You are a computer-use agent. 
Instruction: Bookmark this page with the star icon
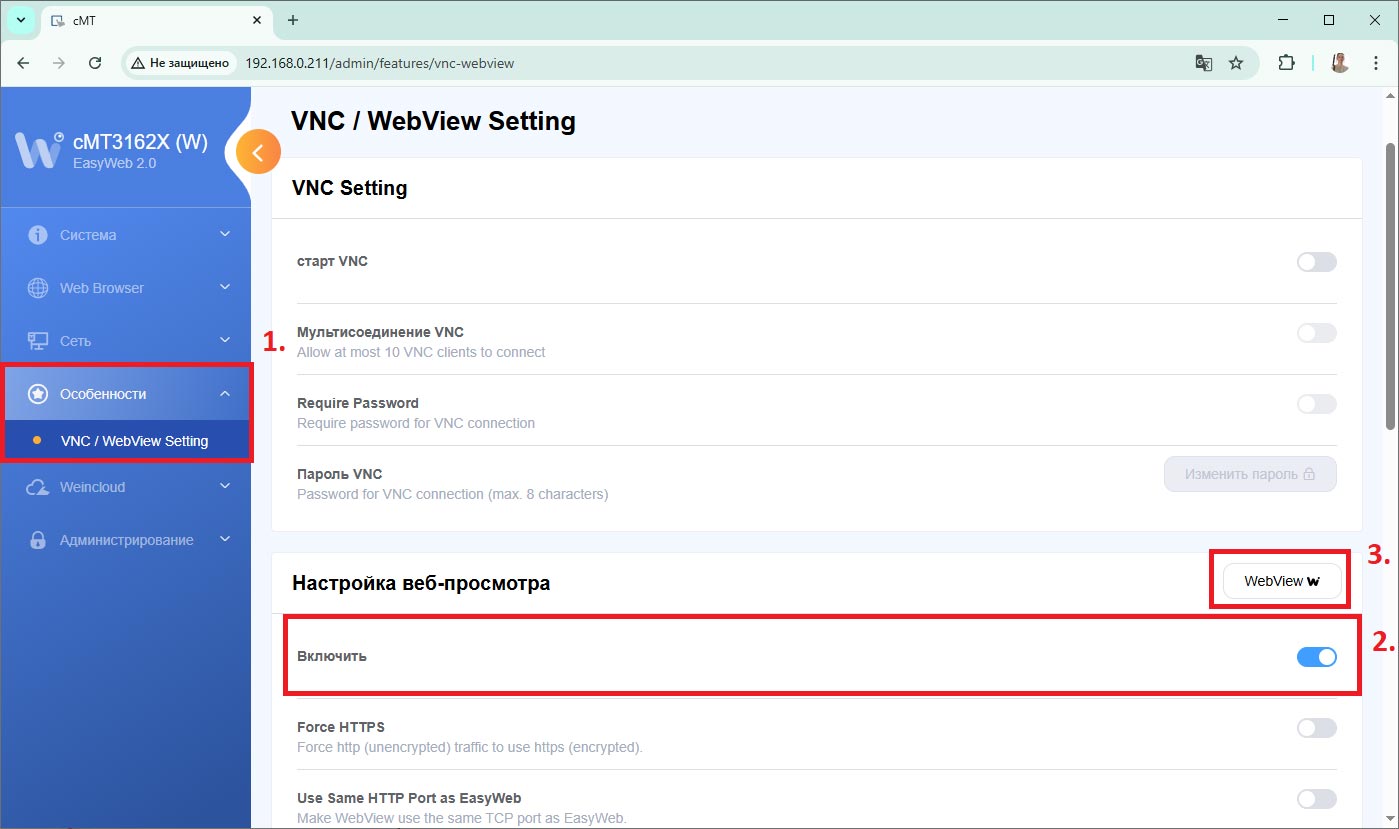[1236, 63]
